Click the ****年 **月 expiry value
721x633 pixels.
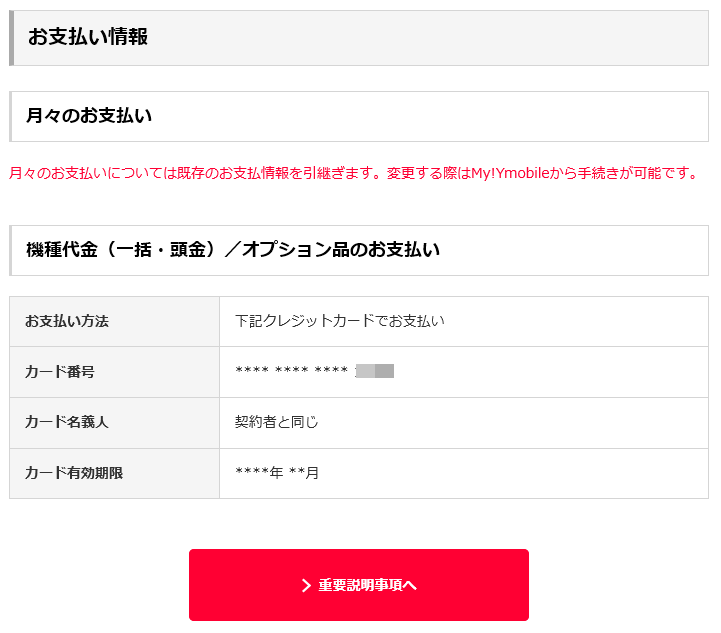click(x=277, y=473)
